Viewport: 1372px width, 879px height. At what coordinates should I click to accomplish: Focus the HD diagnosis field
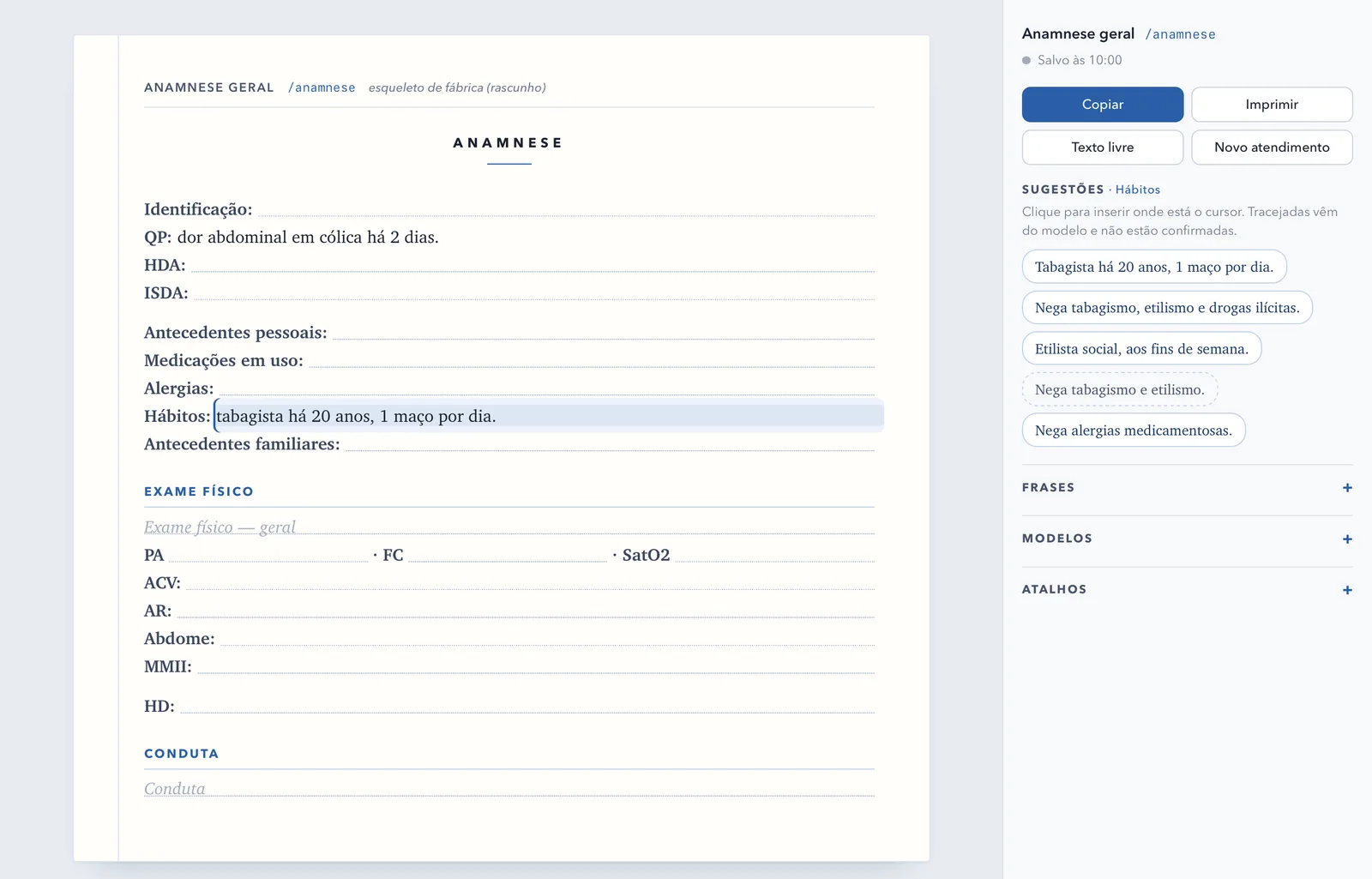pos(527,707)
